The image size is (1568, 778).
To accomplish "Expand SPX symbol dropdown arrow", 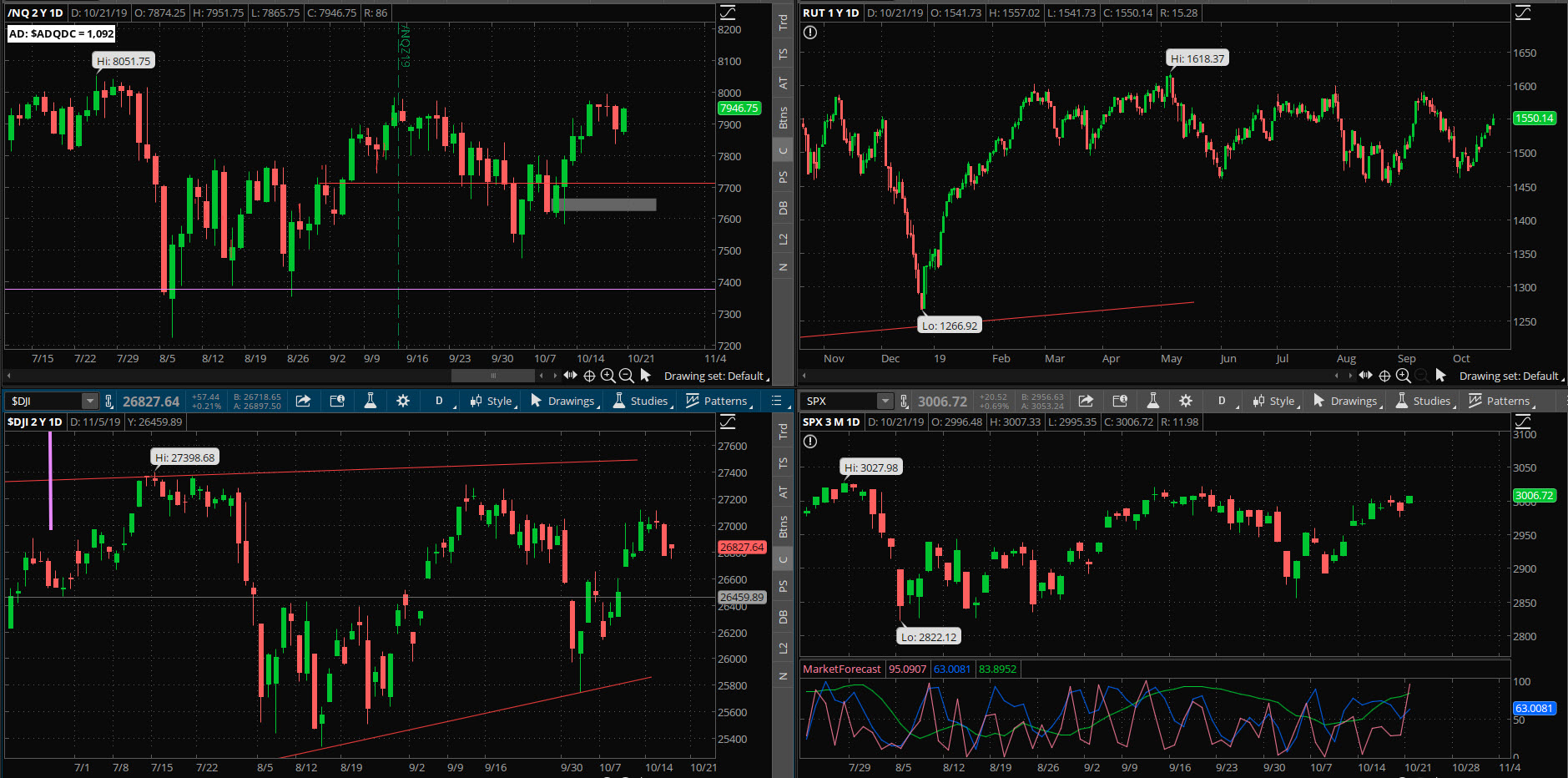I will click(x=885, y=402).
